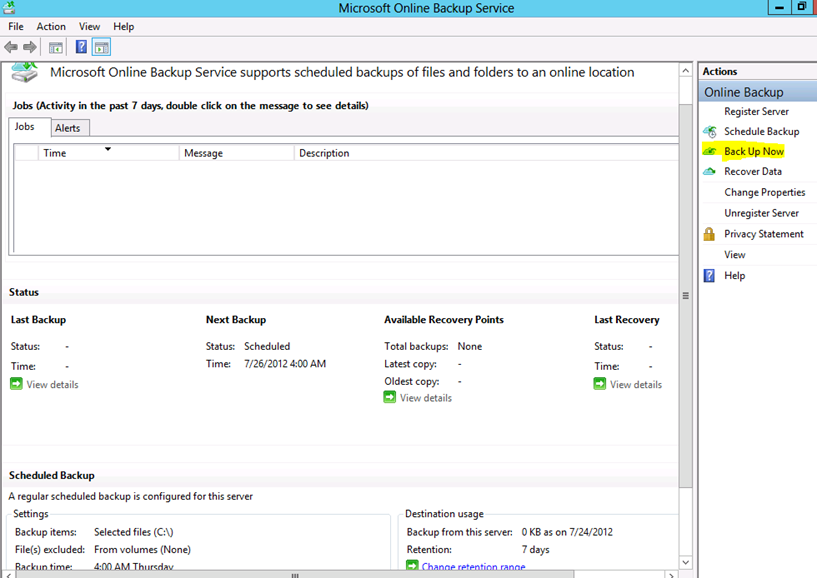Click the green arrow under Last Backup
Image resolution: width=817 pixels, height=578 pixels.
pos(16,384)
